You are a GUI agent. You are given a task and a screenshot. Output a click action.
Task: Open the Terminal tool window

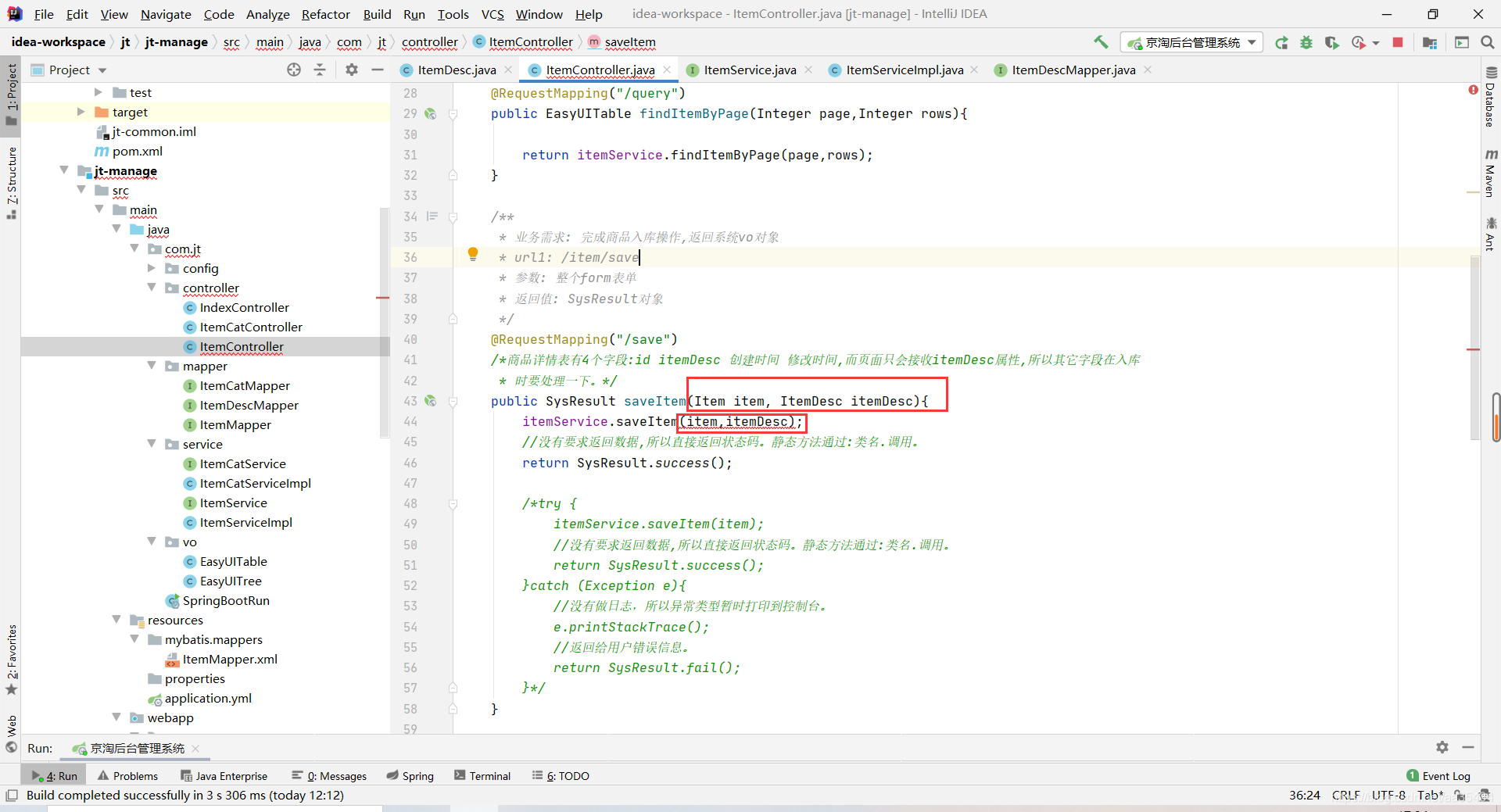[482, 775]
